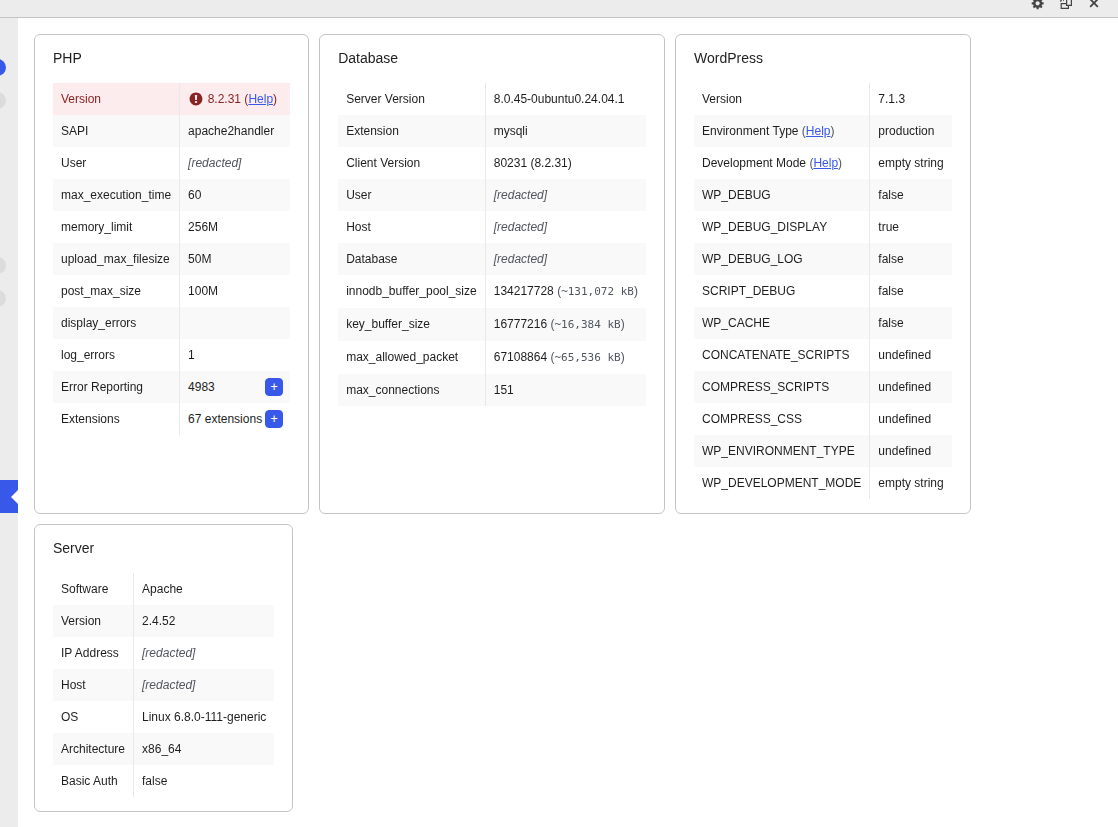The image size is (1118, 827).
Task: Select the PHP panel heading
Action: point(67,58)
